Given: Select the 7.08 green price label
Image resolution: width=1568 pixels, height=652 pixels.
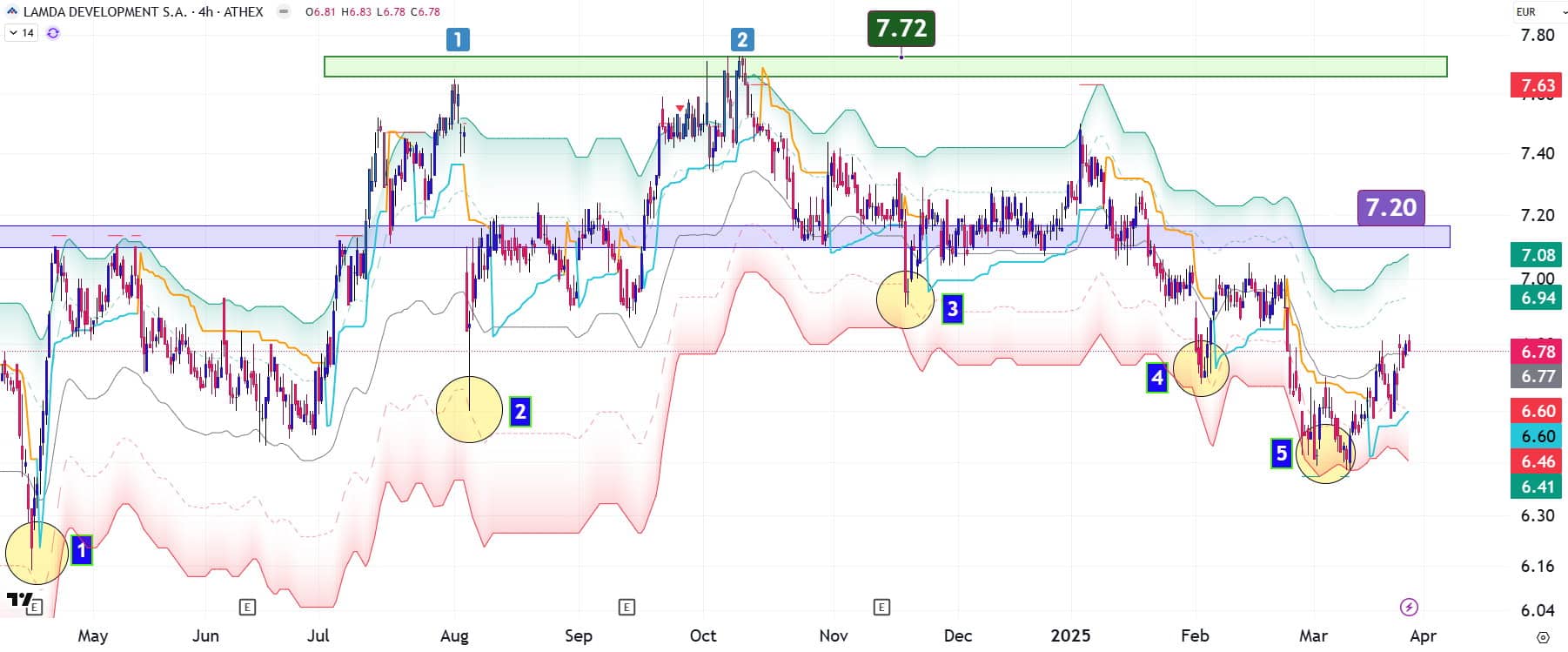Looking at the screenshot, I should click(1538, 255).
